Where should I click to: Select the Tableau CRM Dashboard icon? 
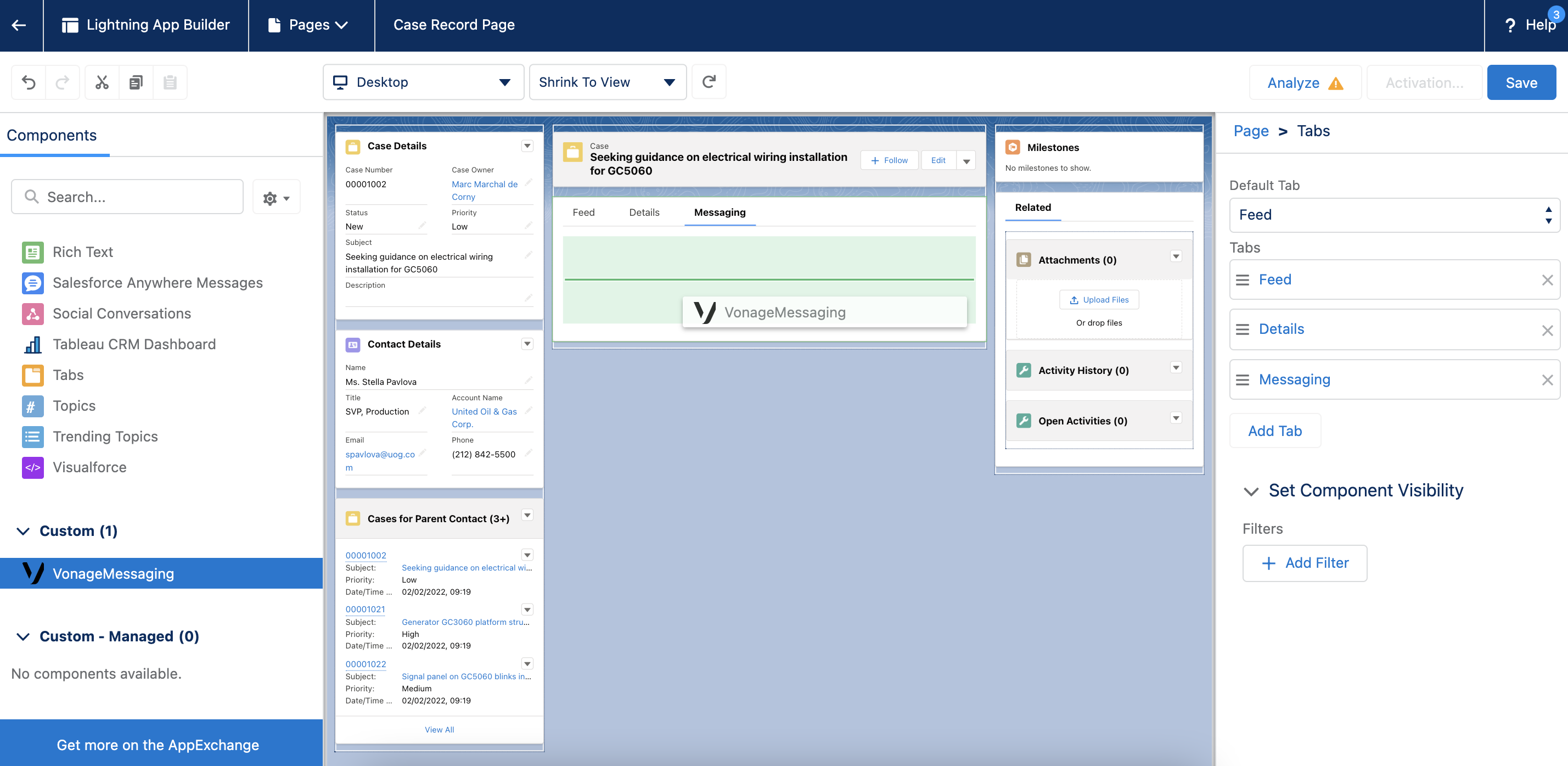[x=33, y=345]
